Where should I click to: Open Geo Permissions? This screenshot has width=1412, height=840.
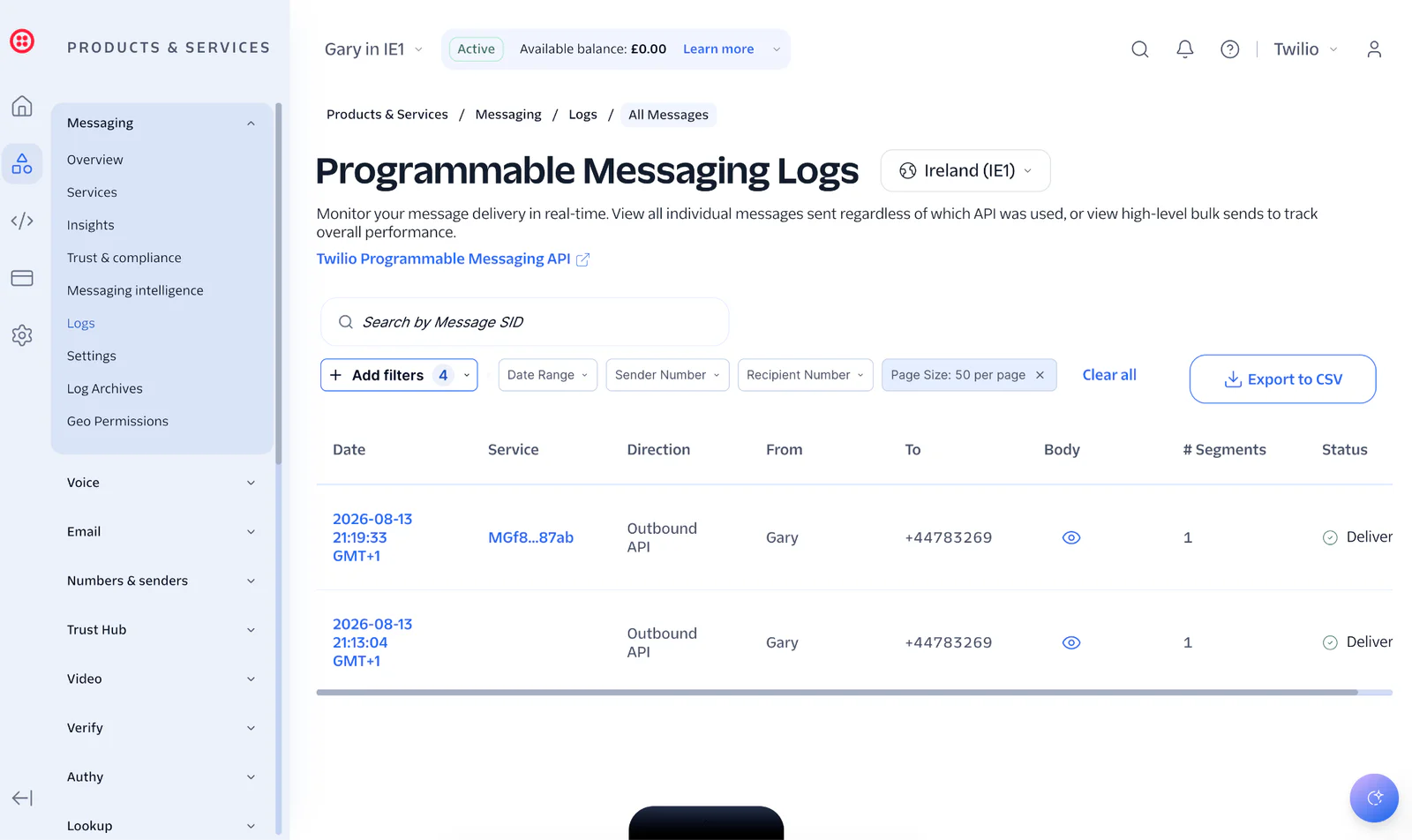pyautogui.click(x=117, y=421)
